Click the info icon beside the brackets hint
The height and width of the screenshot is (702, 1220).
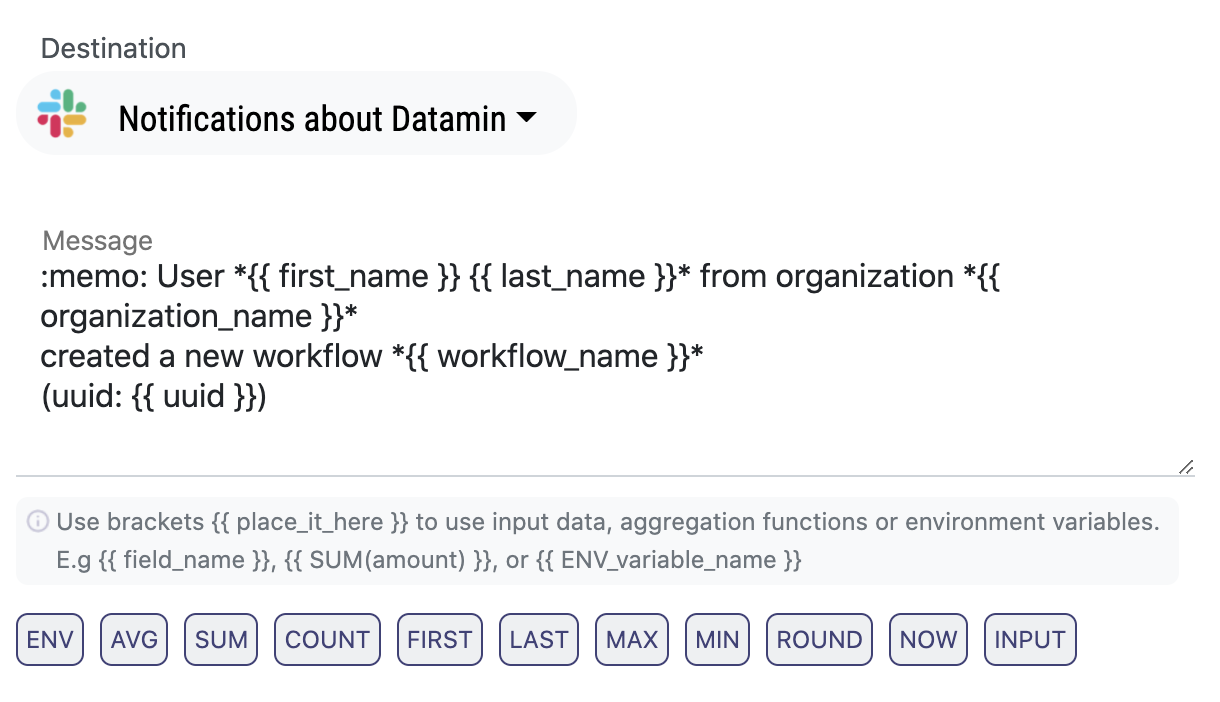pyautogui.click(x=38, y=521)
